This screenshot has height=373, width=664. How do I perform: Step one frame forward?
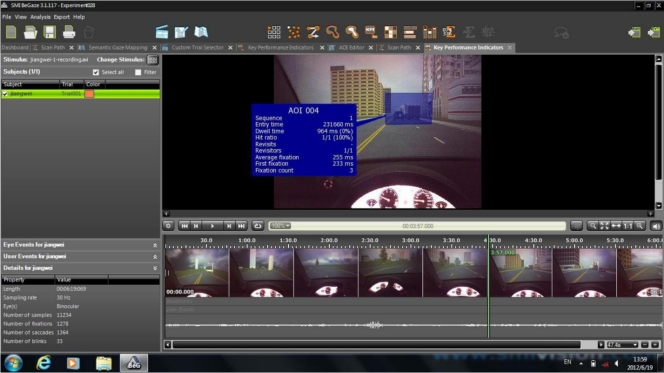point(229,226)
